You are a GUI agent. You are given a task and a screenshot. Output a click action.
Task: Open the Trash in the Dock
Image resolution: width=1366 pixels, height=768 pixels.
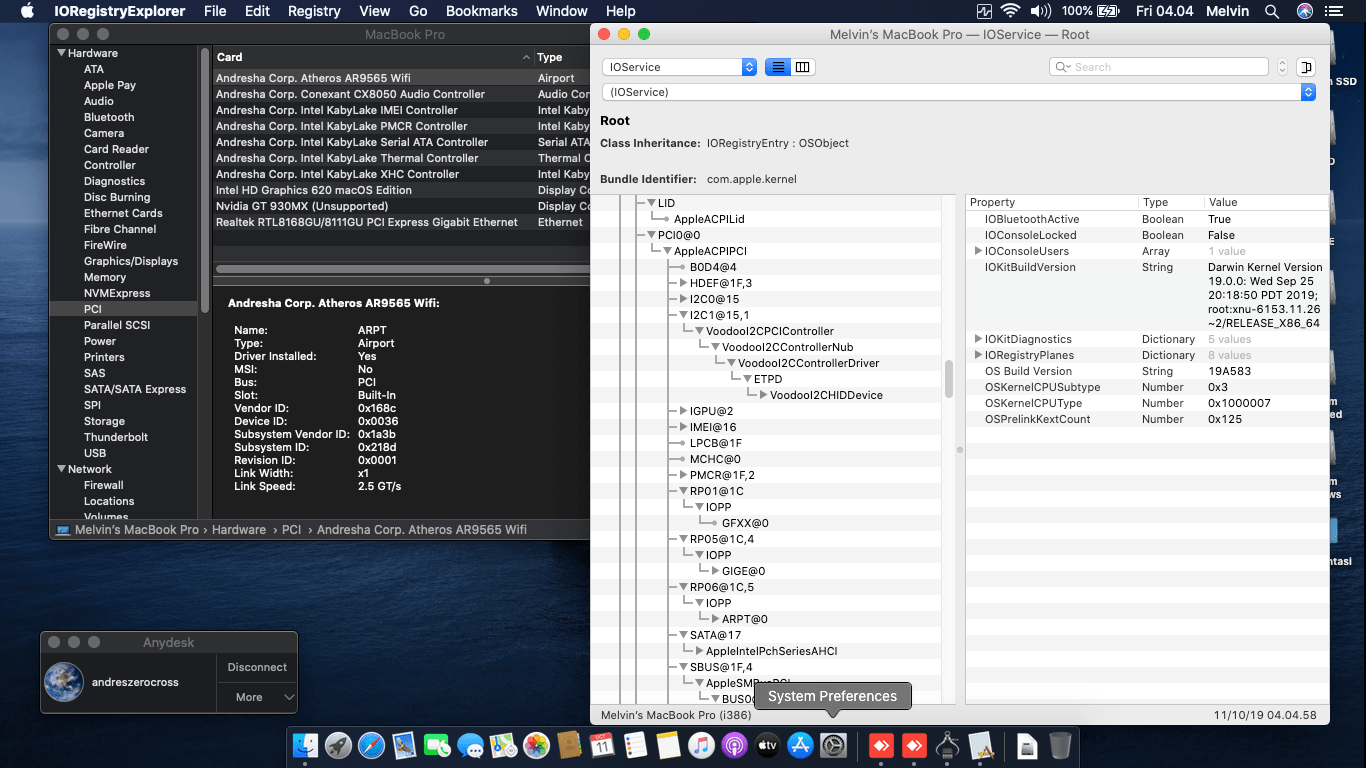[x=1060, y=745]
